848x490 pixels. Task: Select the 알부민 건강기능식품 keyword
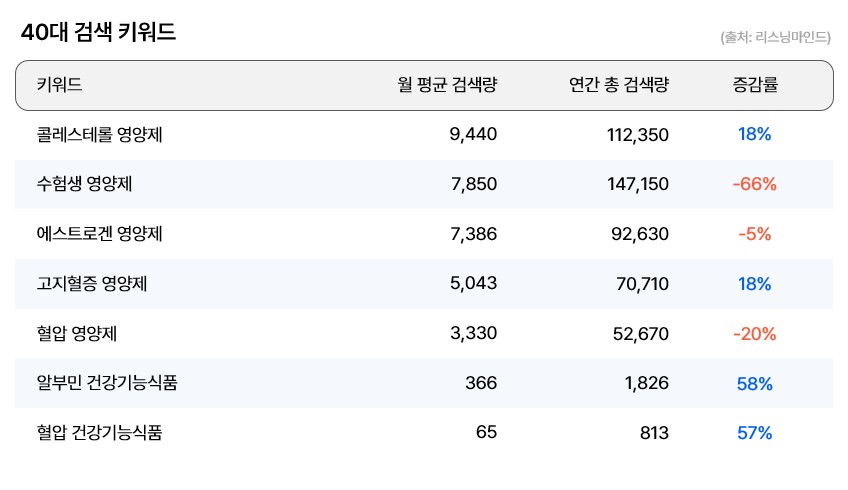tap(107, 383)
